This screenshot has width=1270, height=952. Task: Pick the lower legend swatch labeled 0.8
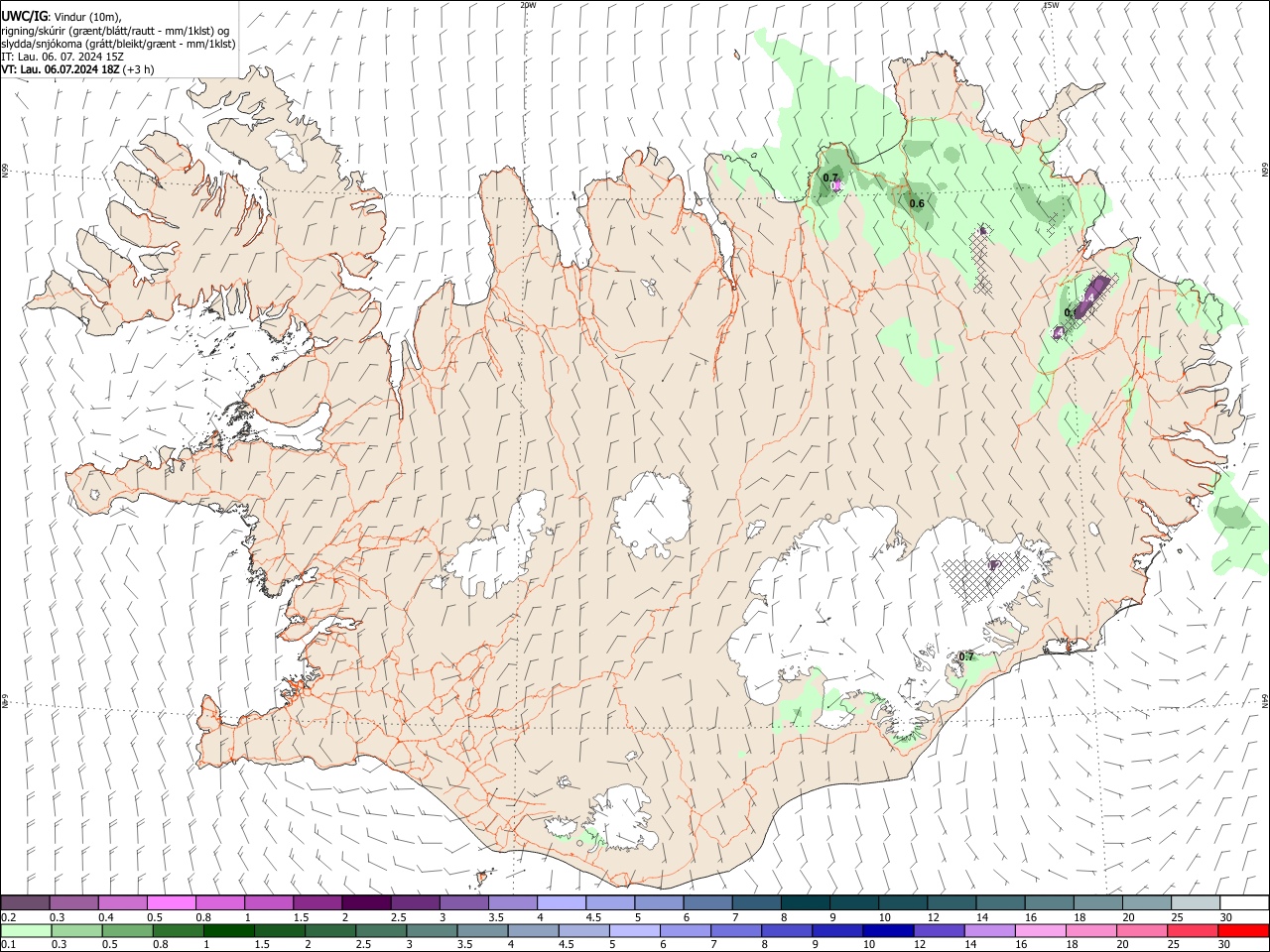pos(178,930)
